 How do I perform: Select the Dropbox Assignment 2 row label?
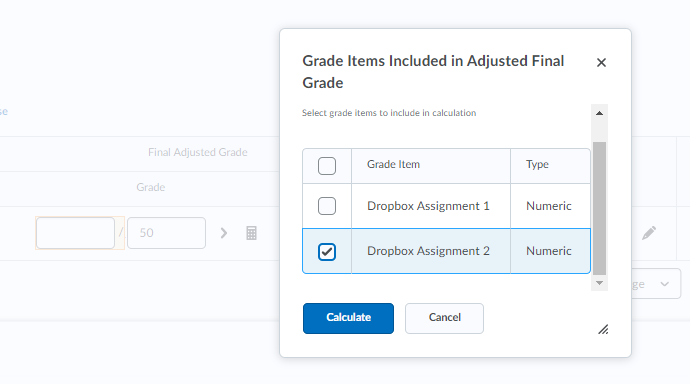(428, 251)
